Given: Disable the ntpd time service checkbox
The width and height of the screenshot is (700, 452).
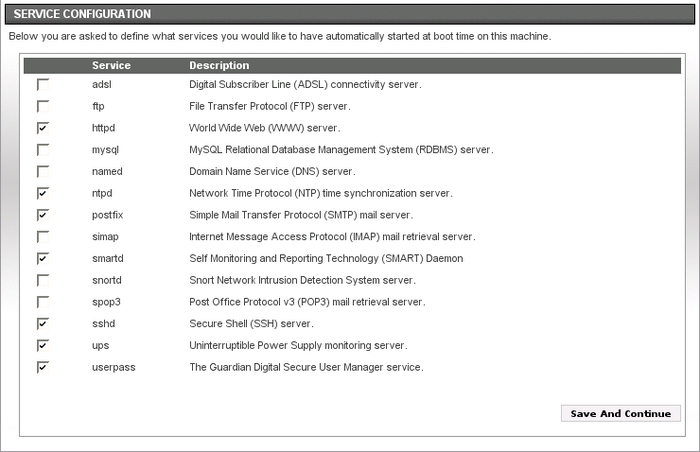Looking at the screenshot, I should (x=43, y=193).
